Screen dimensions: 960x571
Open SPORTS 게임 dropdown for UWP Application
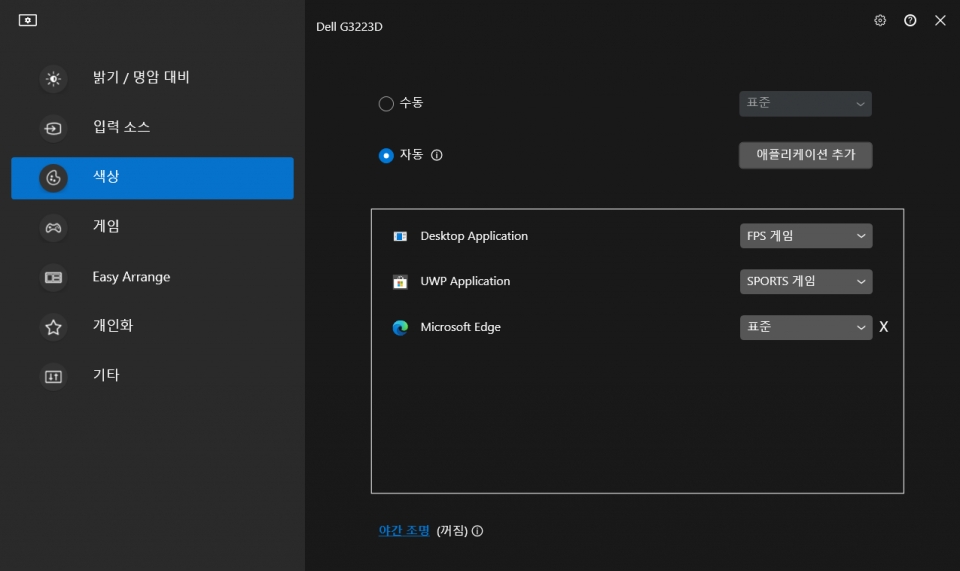(x=806, y=282)
